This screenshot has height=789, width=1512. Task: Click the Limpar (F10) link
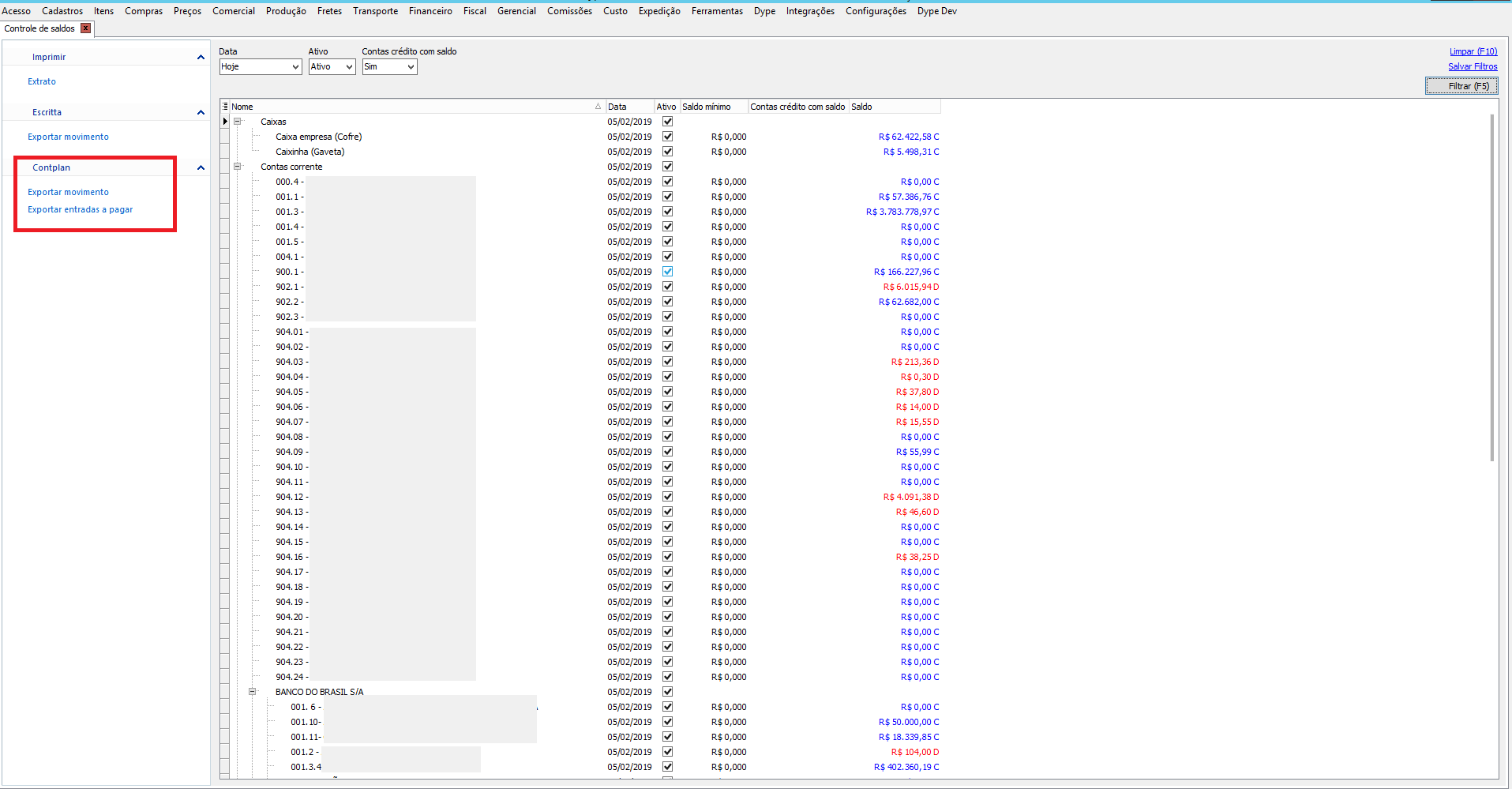pos(1473,51)
